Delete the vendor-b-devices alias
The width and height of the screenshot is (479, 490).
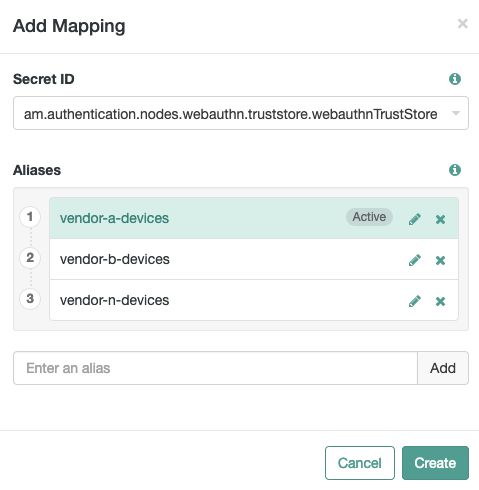pyautogui.click(x=440, y=260)
